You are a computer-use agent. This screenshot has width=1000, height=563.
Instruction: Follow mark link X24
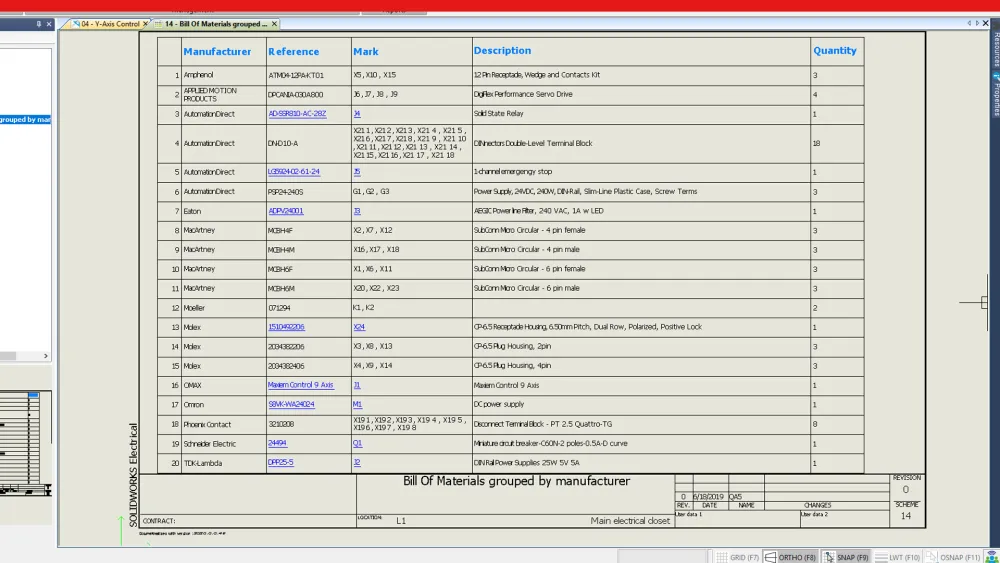pyautogui.click(x=359, y=326)
